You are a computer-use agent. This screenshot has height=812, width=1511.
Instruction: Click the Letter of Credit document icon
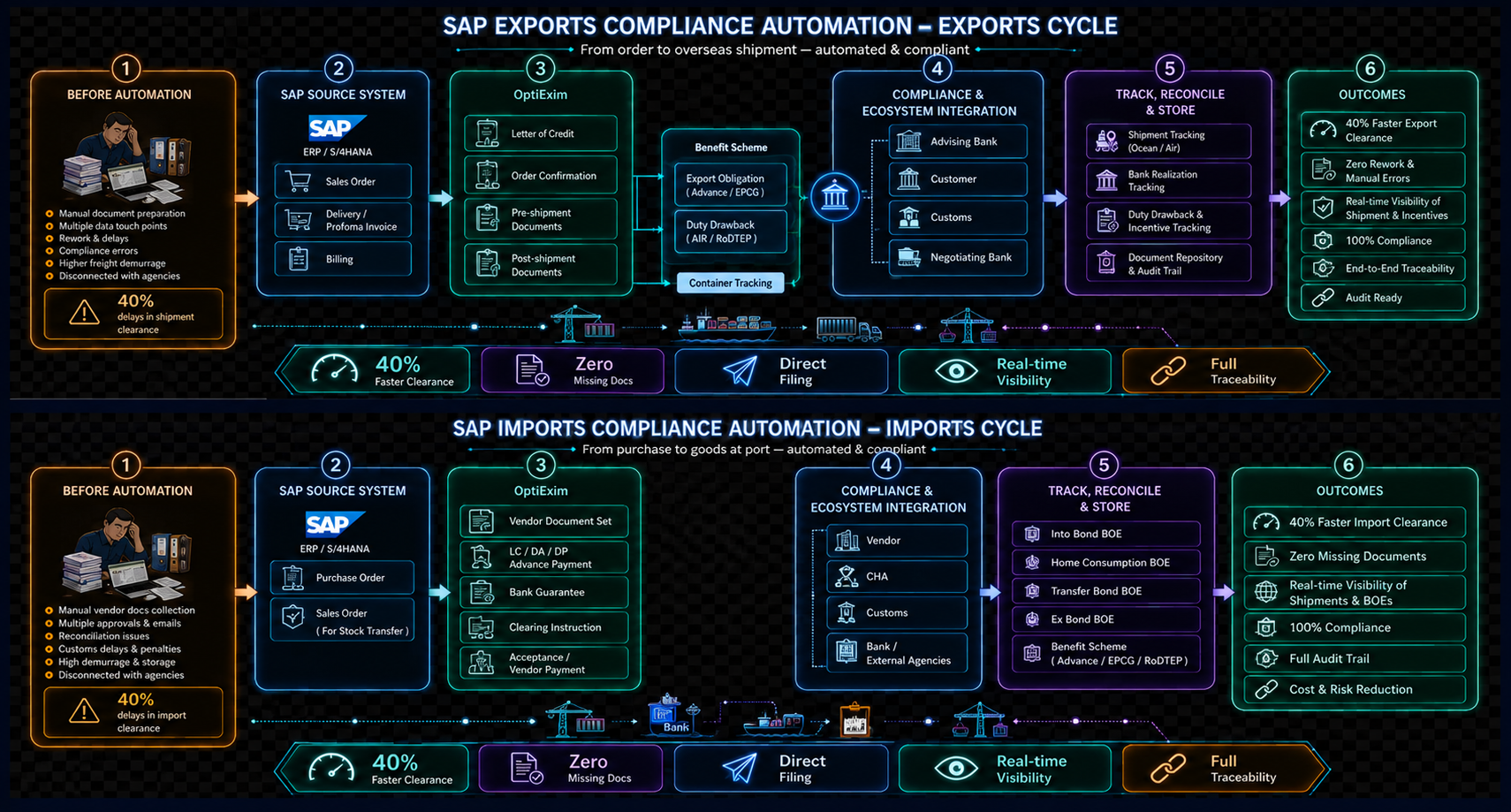(x=487, y=133)
